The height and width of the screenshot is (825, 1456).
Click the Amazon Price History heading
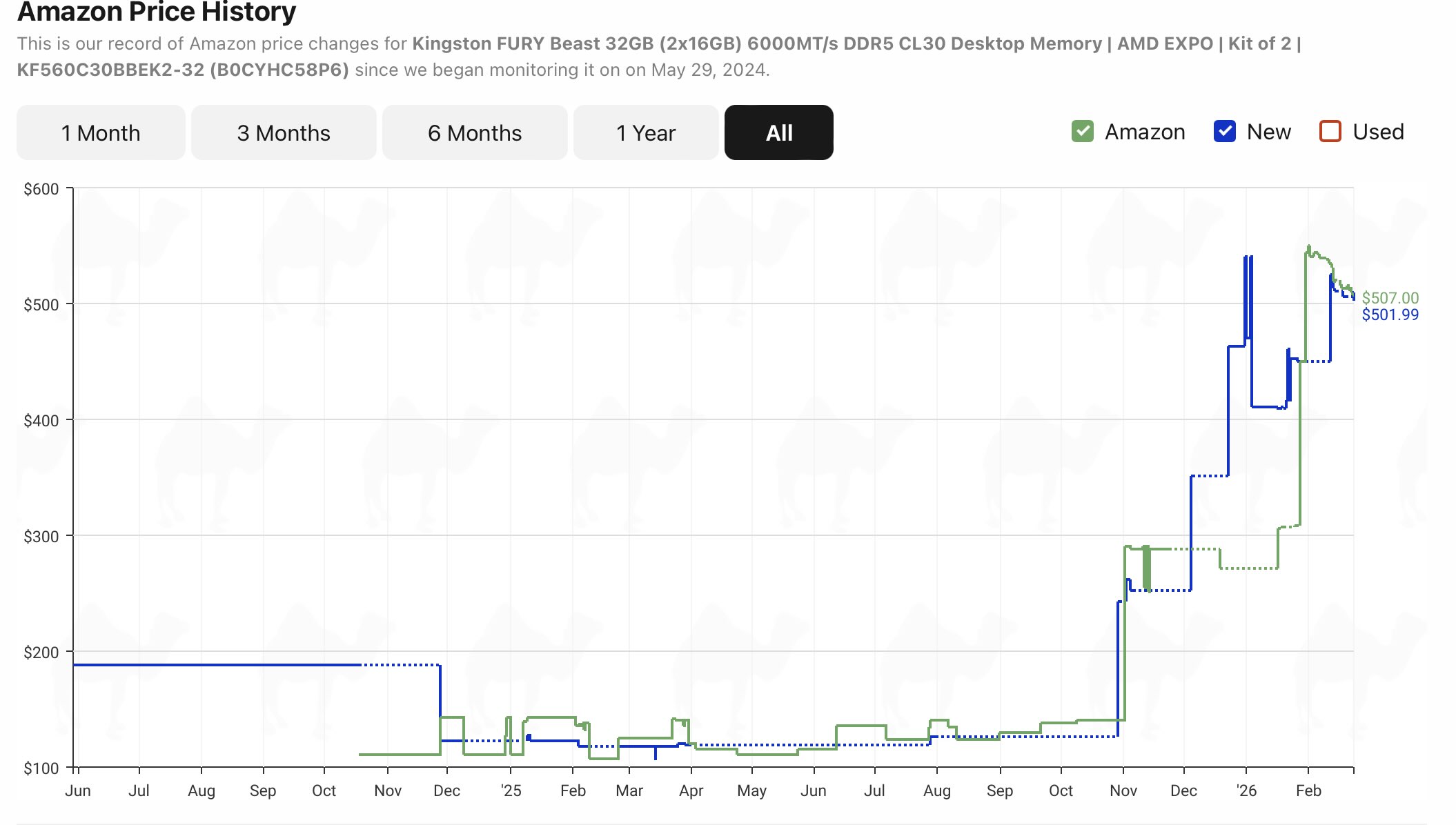click(157, 12)
